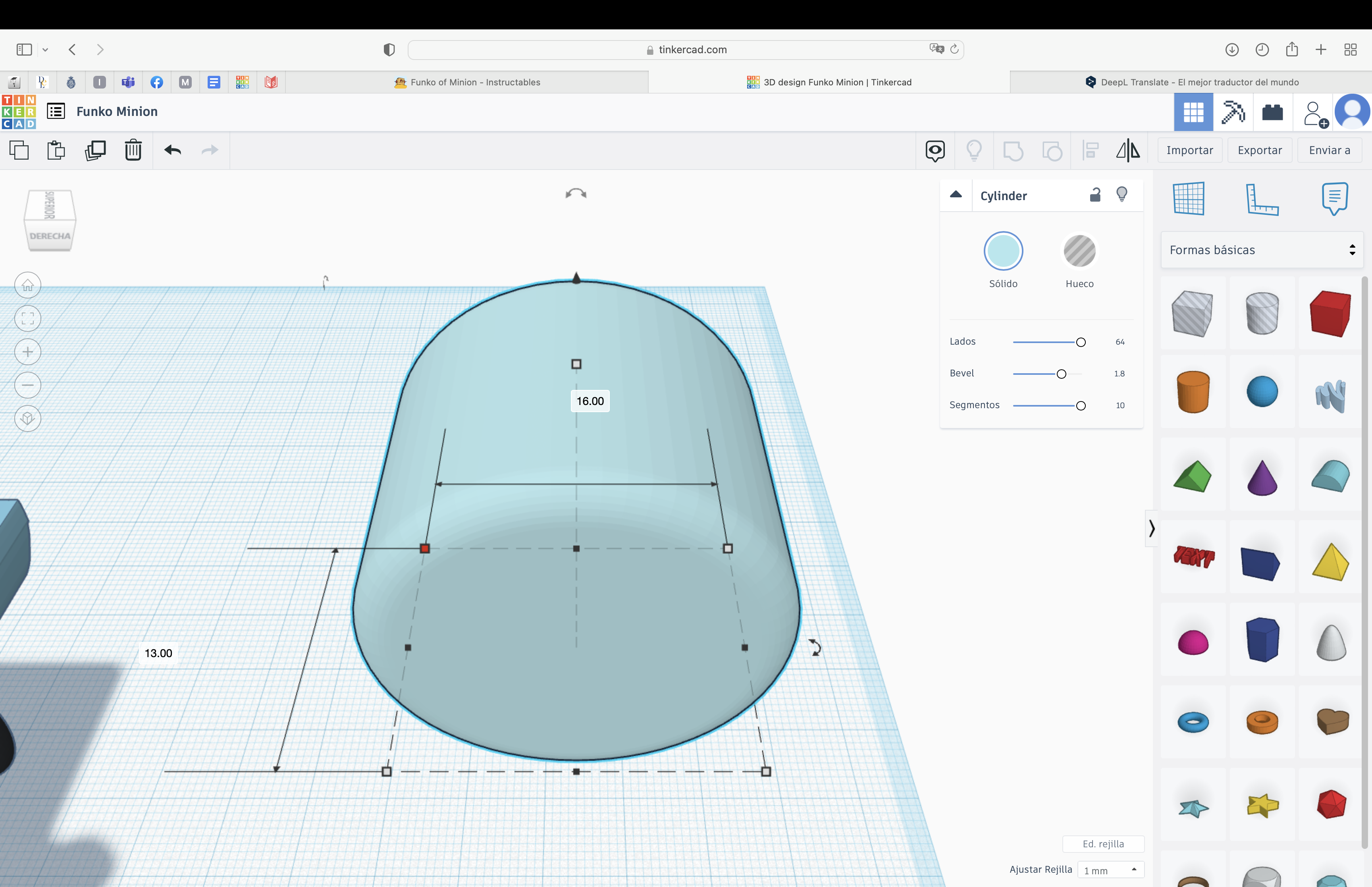
Task: Switch to 3D design Funko Minion Tinkercad tab
Action: click(829, 82)
